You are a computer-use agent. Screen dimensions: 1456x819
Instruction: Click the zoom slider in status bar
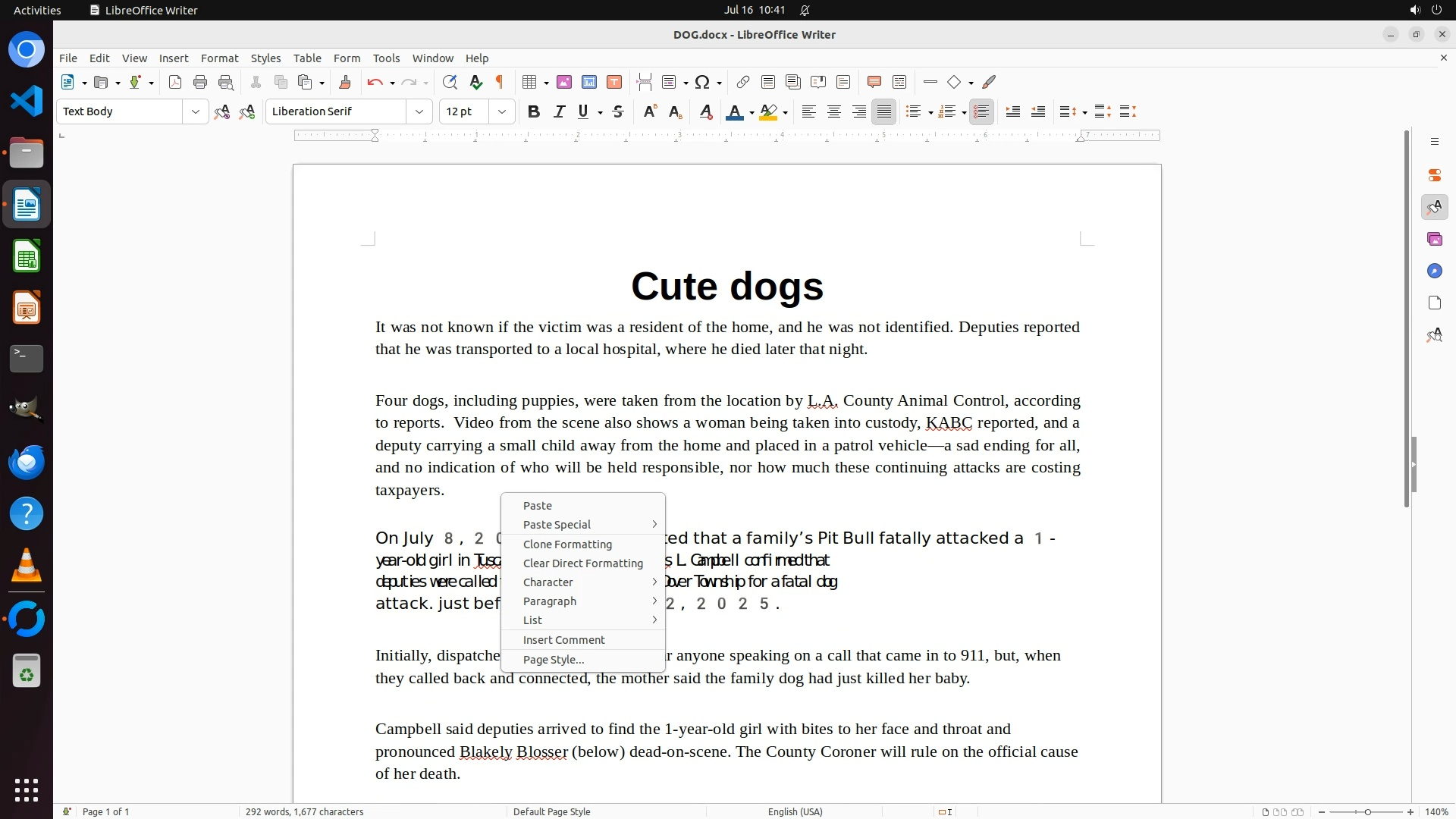coord(1367,812)
